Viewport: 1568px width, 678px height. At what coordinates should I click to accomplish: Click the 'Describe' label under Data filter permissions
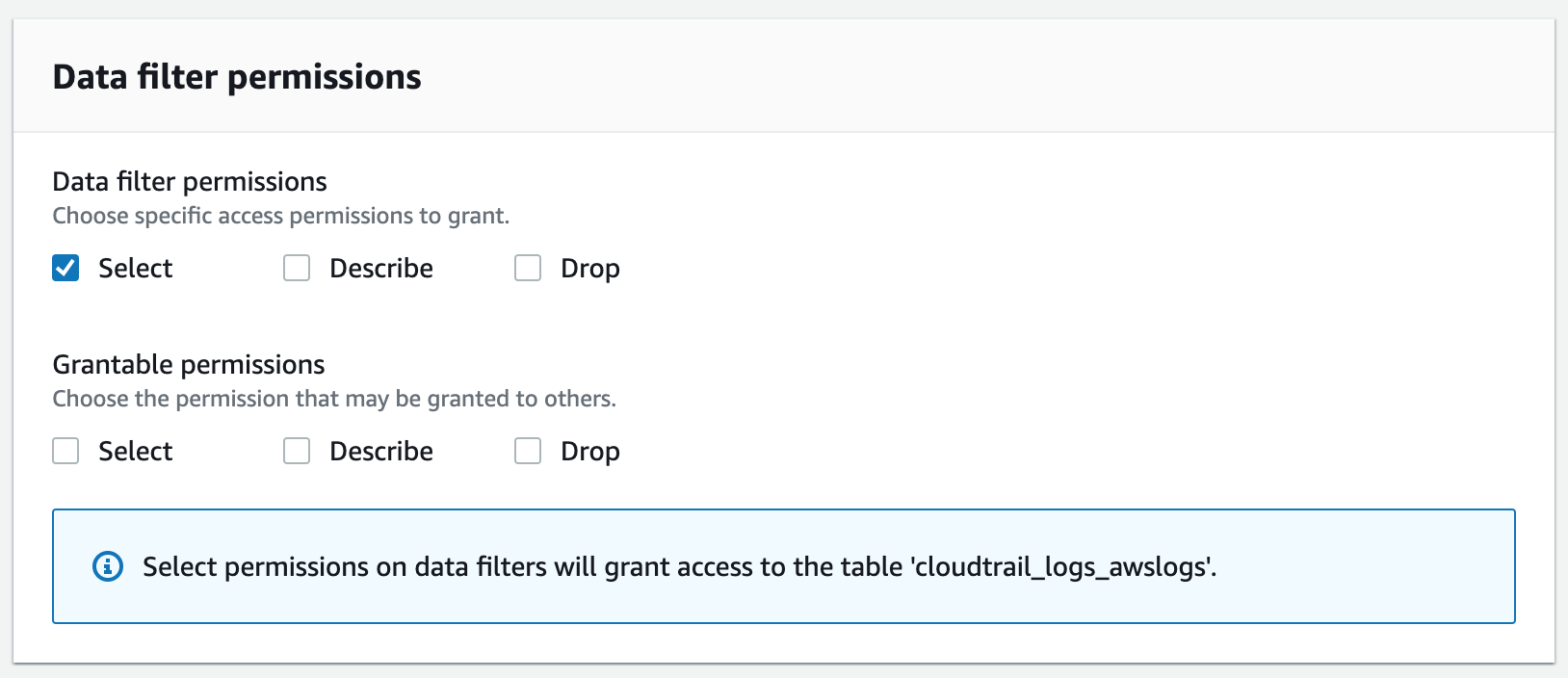(x=380, y=269)
